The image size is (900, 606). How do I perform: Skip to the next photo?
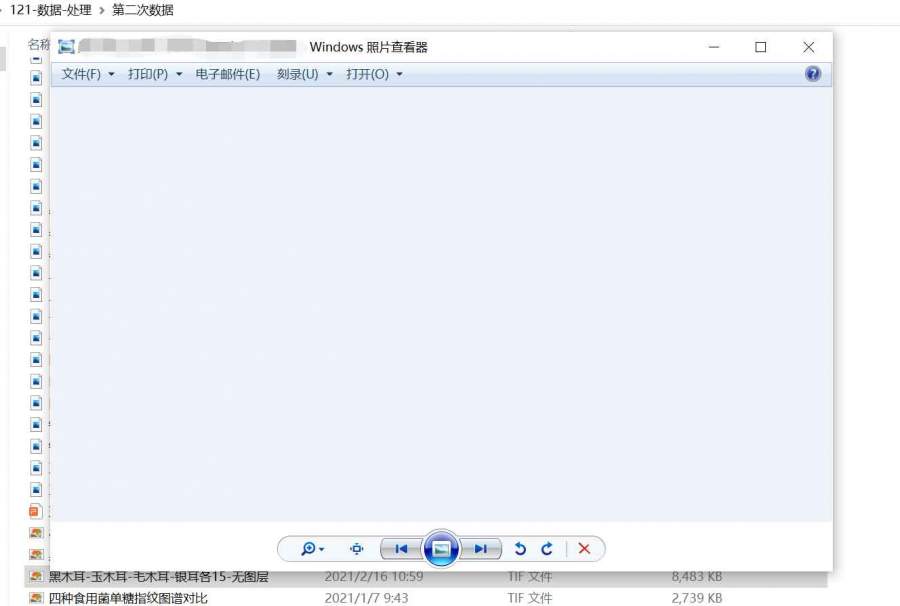click(480, 549)
